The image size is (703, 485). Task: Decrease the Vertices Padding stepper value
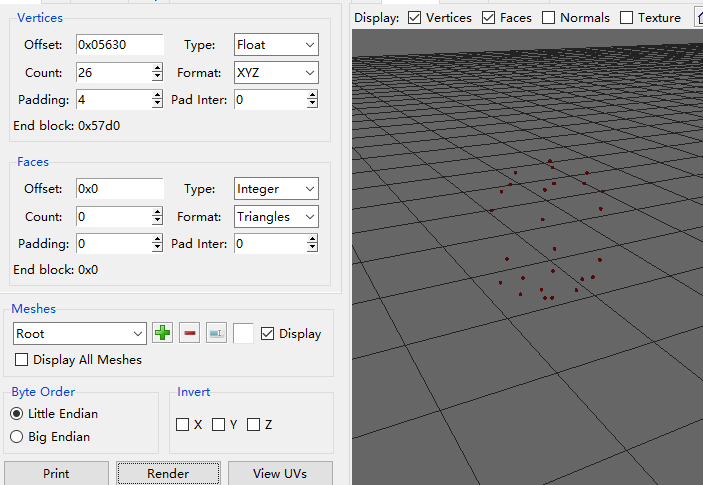point(157,105)
